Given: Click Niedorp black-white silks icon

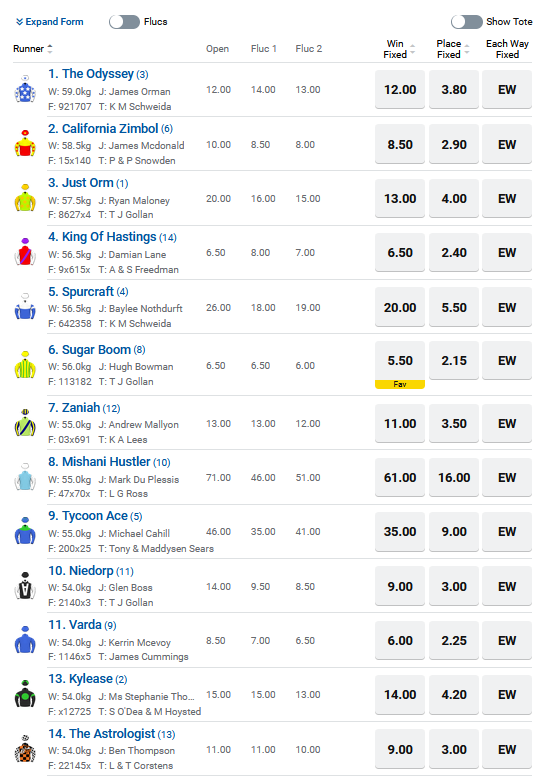Looking at the screenshot, I should [x=25, y=586].
